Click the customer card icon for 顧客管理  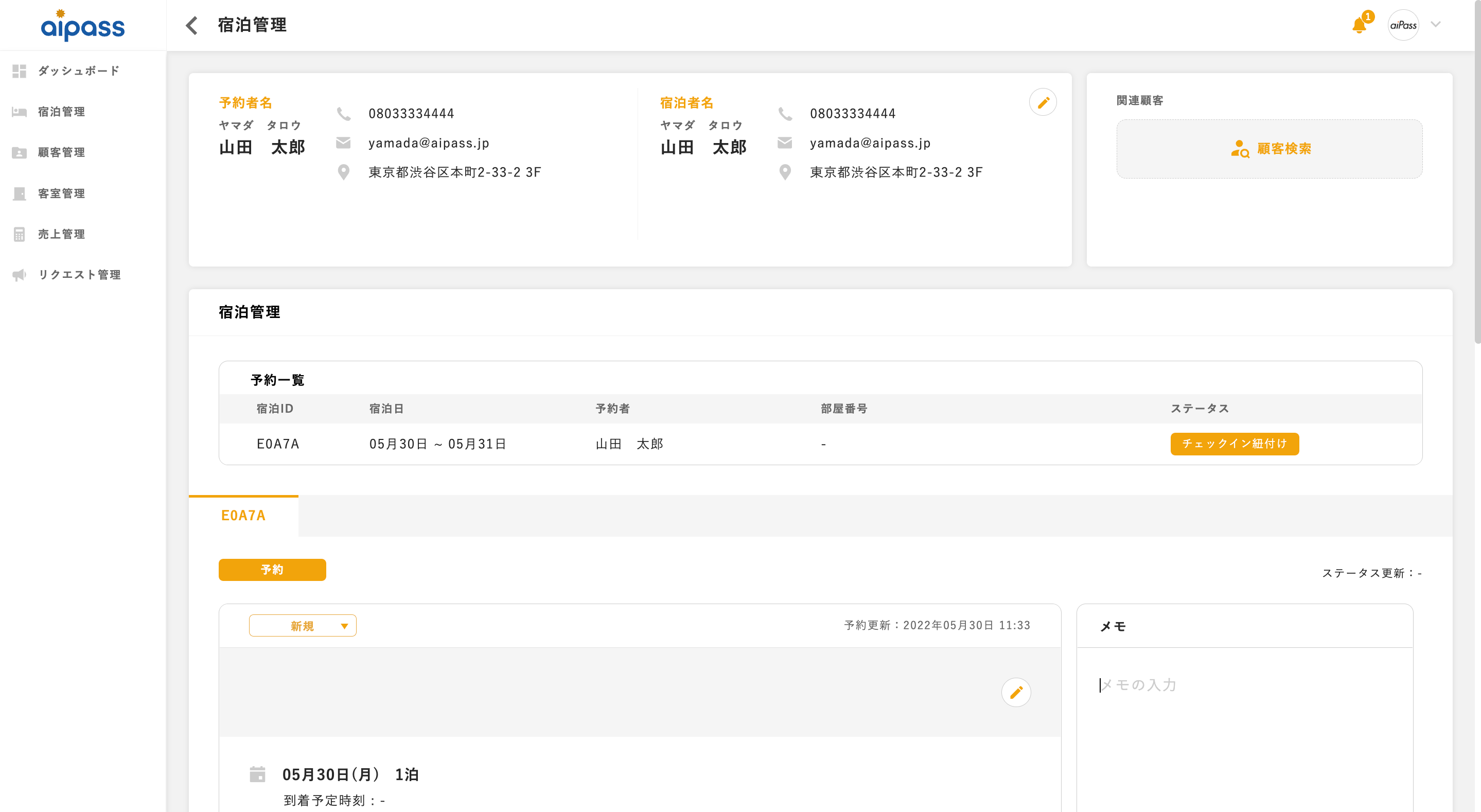click(x=19, y=152)
